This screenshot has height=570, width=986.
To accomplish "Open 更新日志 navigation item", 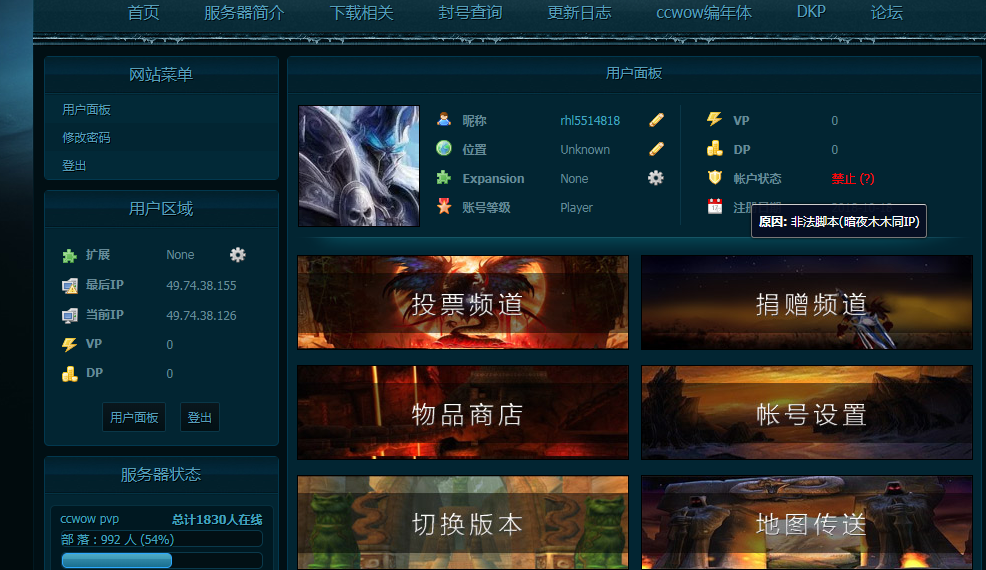I will pos(579,13).
